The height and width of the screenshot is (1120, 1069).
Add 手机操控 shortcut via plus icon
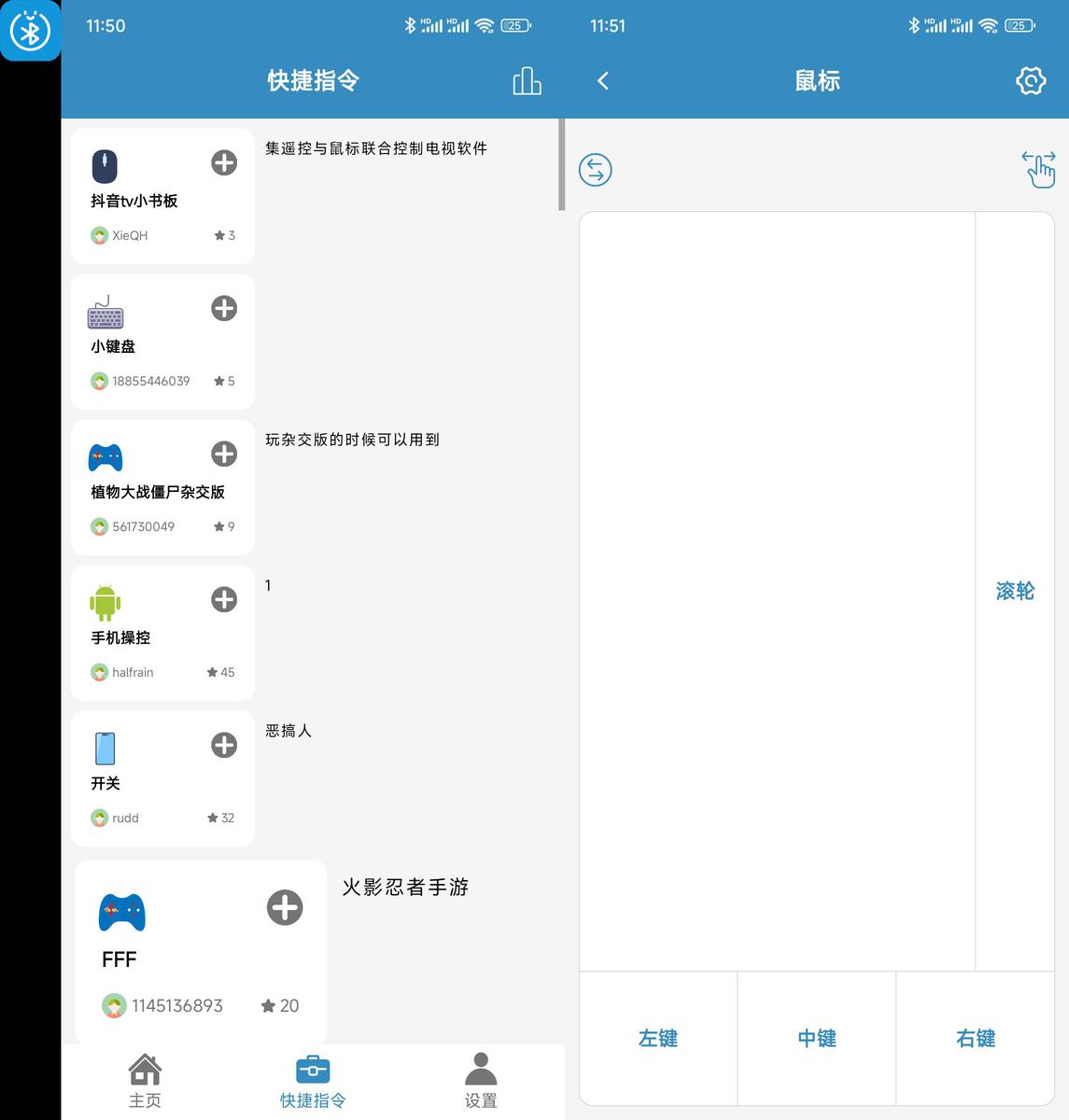click(224, 599)
